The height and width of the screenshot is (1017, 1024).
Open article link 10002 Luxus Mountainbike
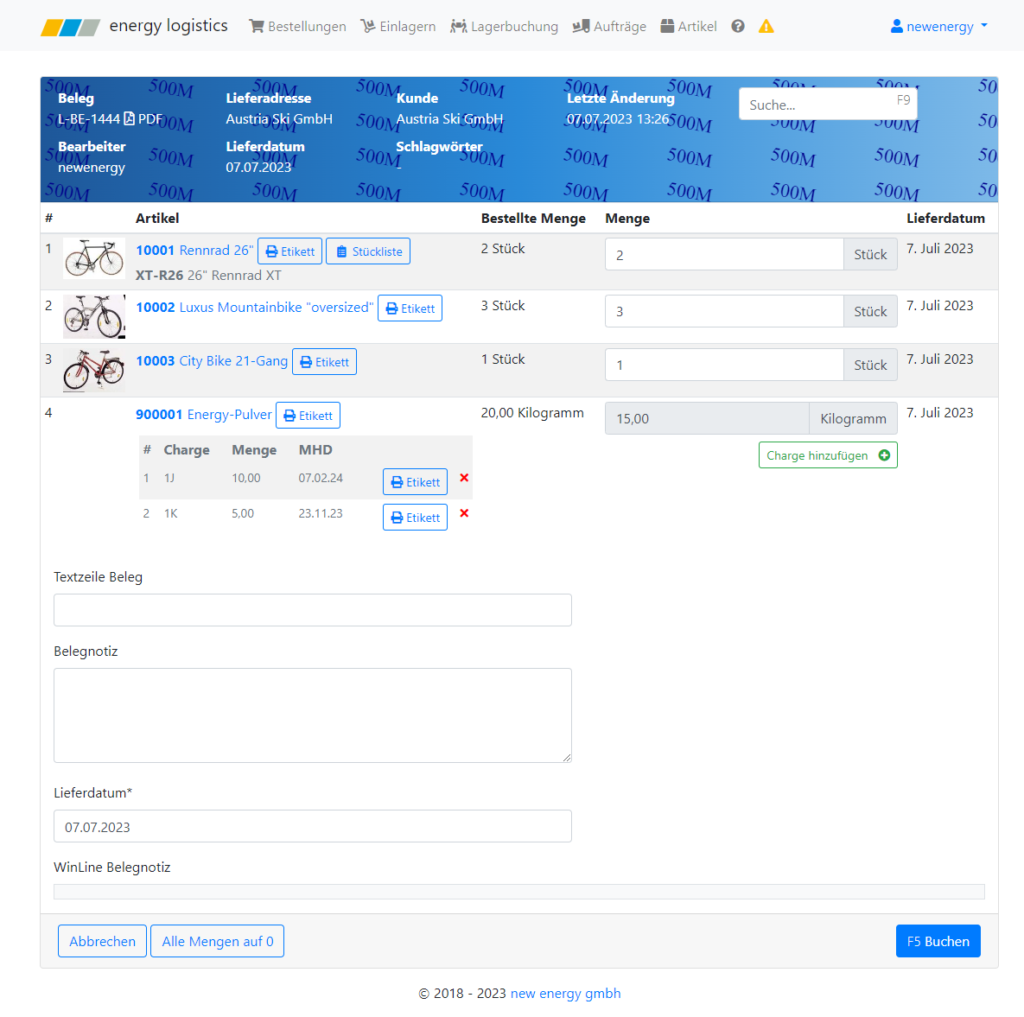(254, 308)
